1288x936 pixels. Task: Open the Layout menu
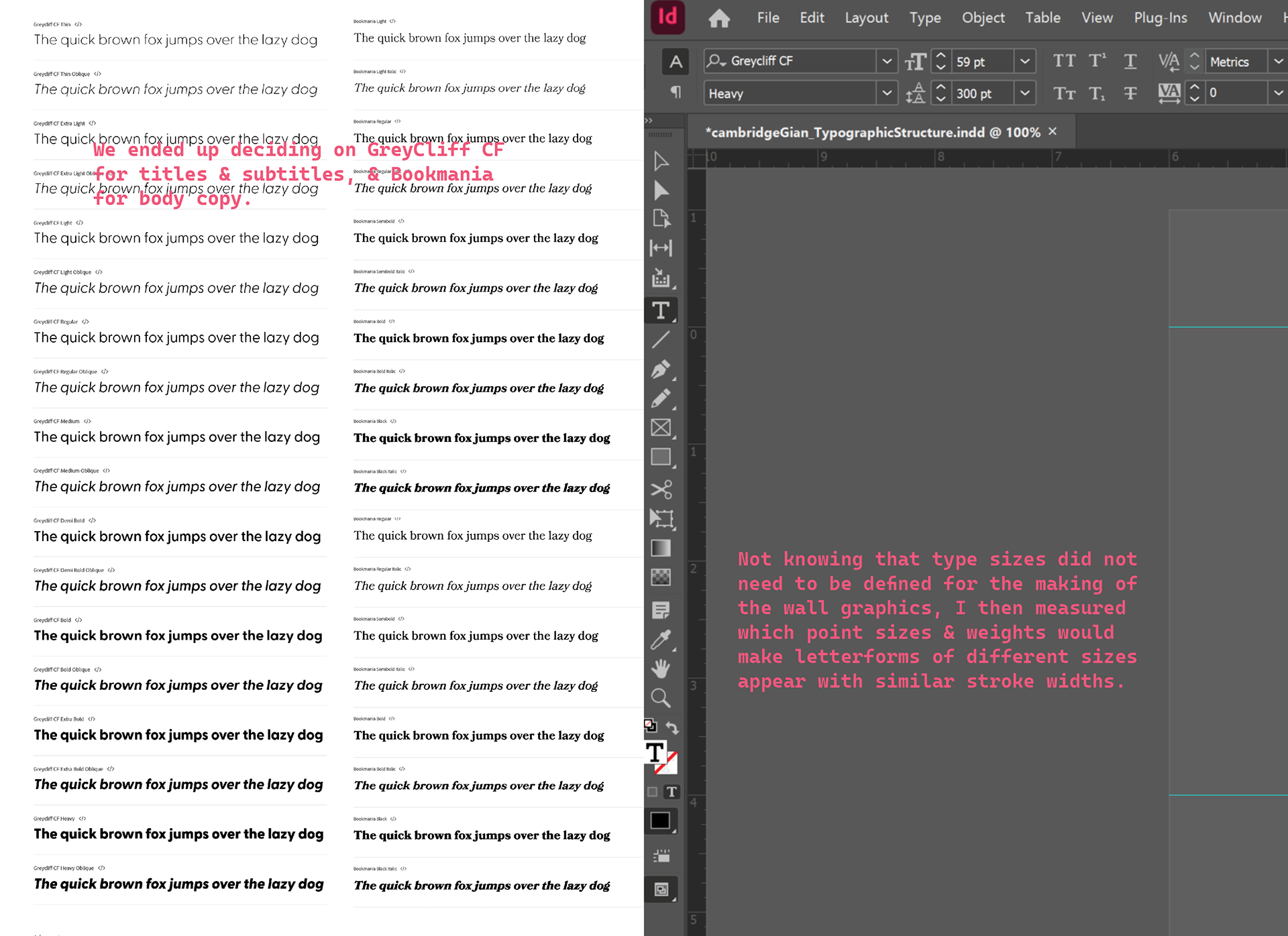(x=866, y=18)
